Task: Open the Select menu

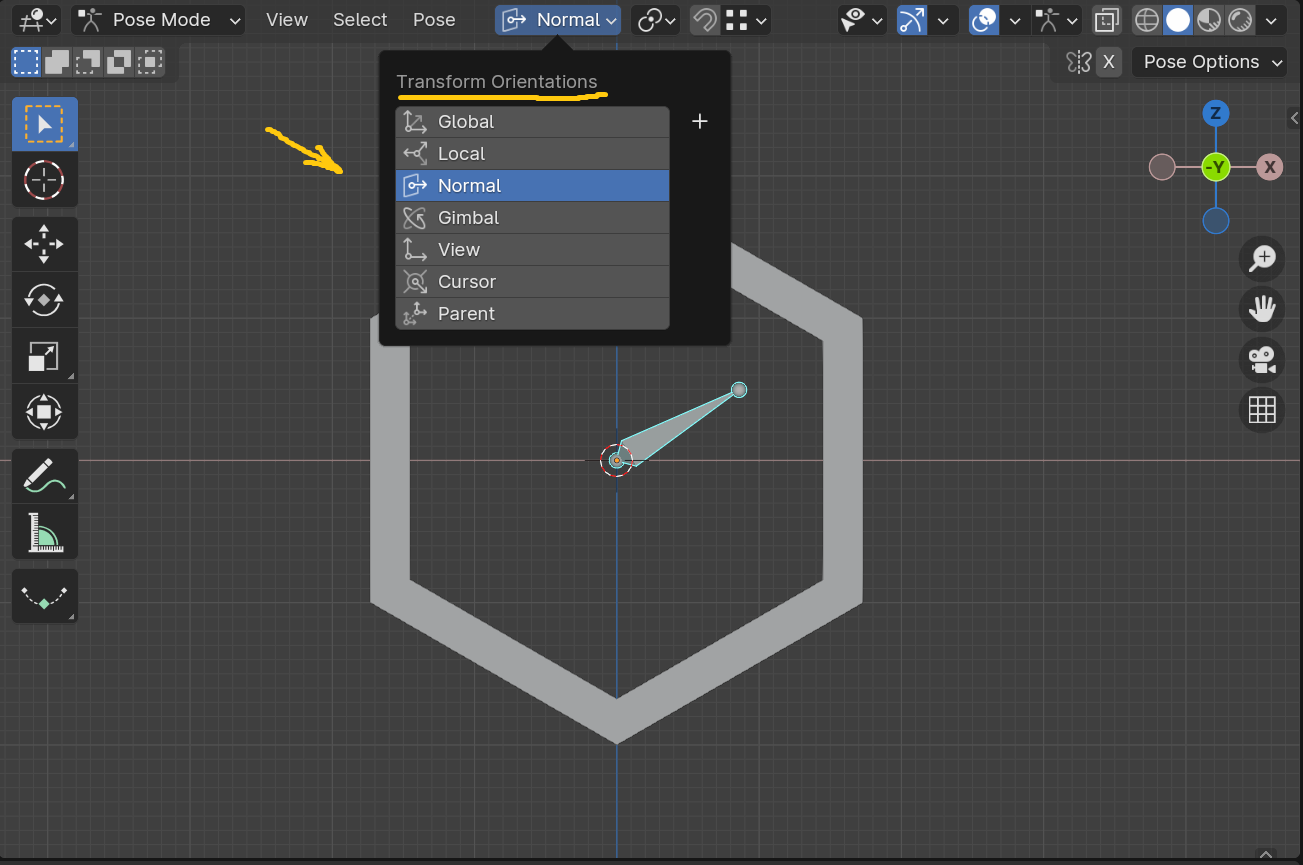Action: click(360, 20)
